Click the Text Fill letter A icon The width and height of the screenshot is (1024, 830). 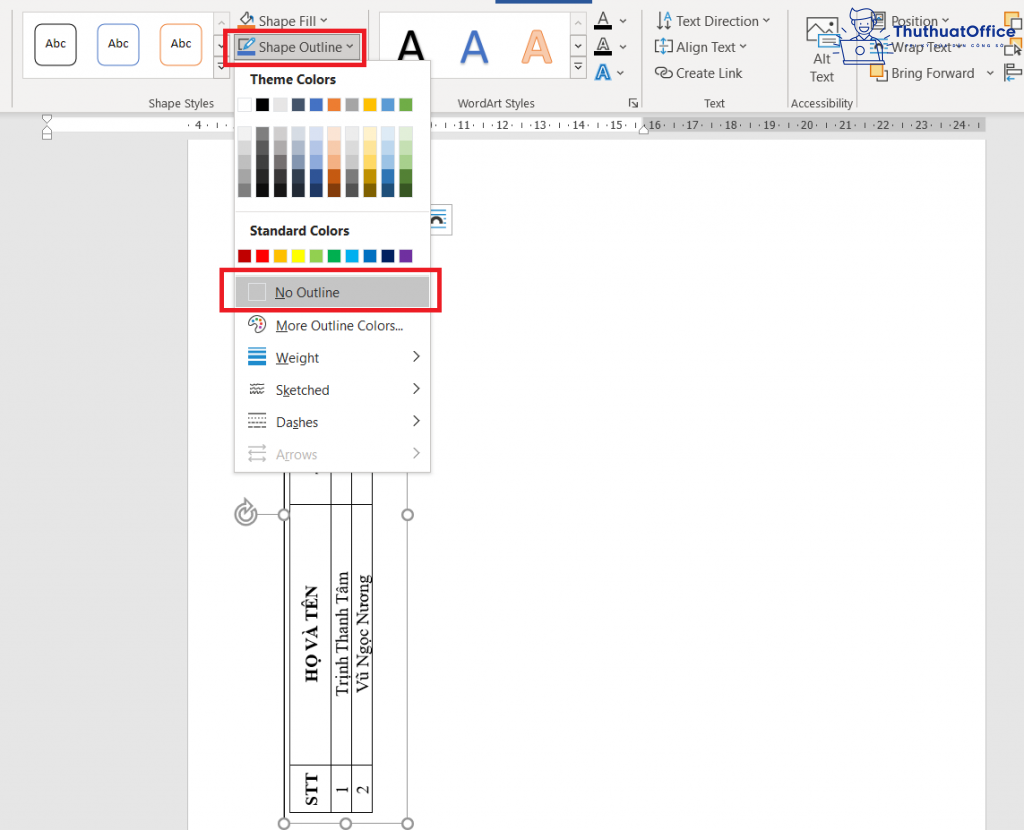point(603,21)
